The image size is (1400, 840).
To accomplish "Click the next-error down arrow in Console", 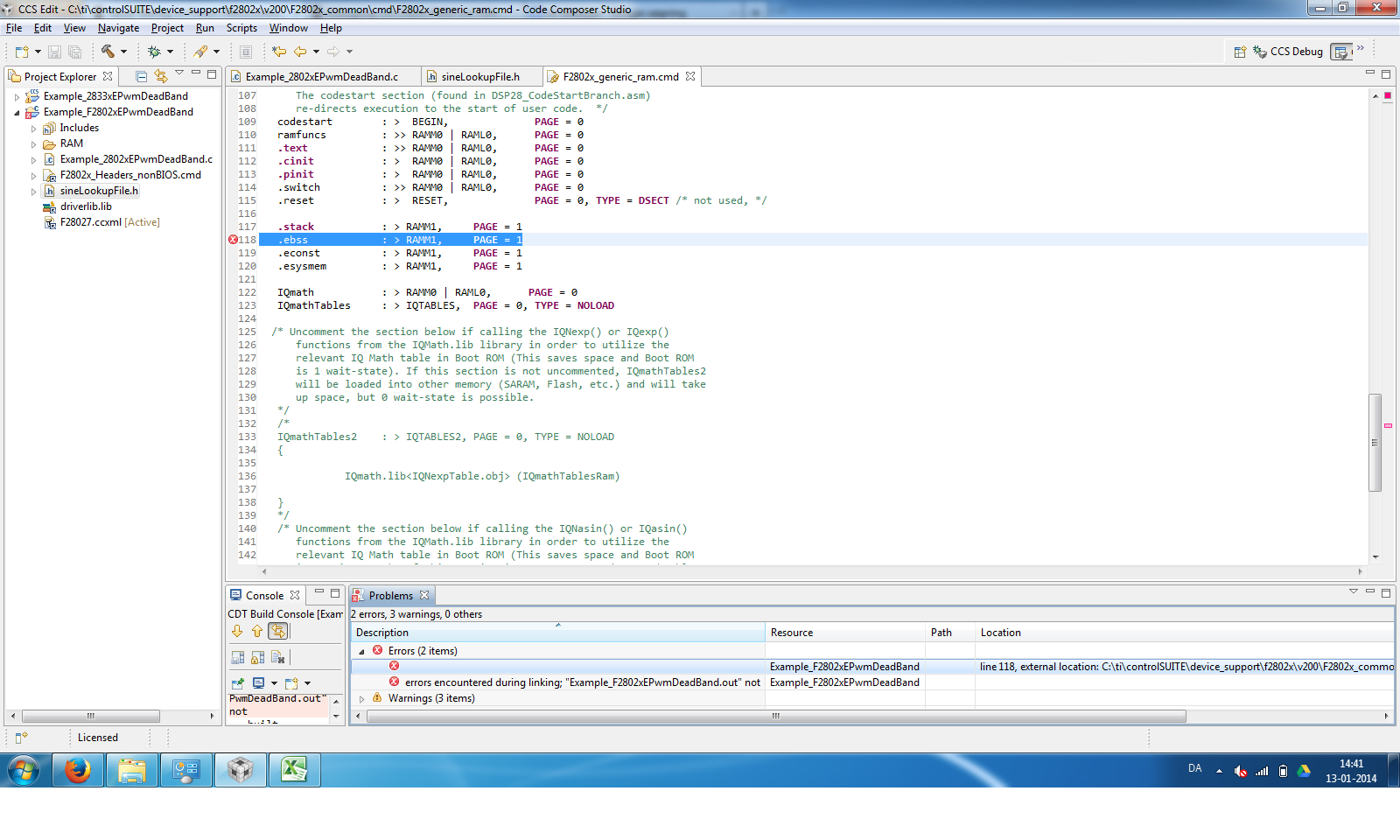I will coord(237,631).
